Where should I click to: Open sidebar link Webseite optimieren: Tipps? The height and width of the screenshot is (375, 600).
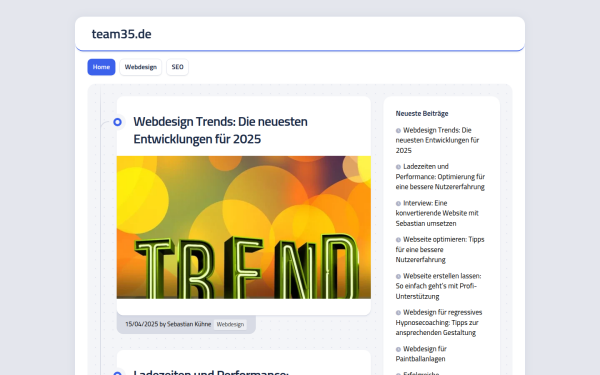pos(440,249)
